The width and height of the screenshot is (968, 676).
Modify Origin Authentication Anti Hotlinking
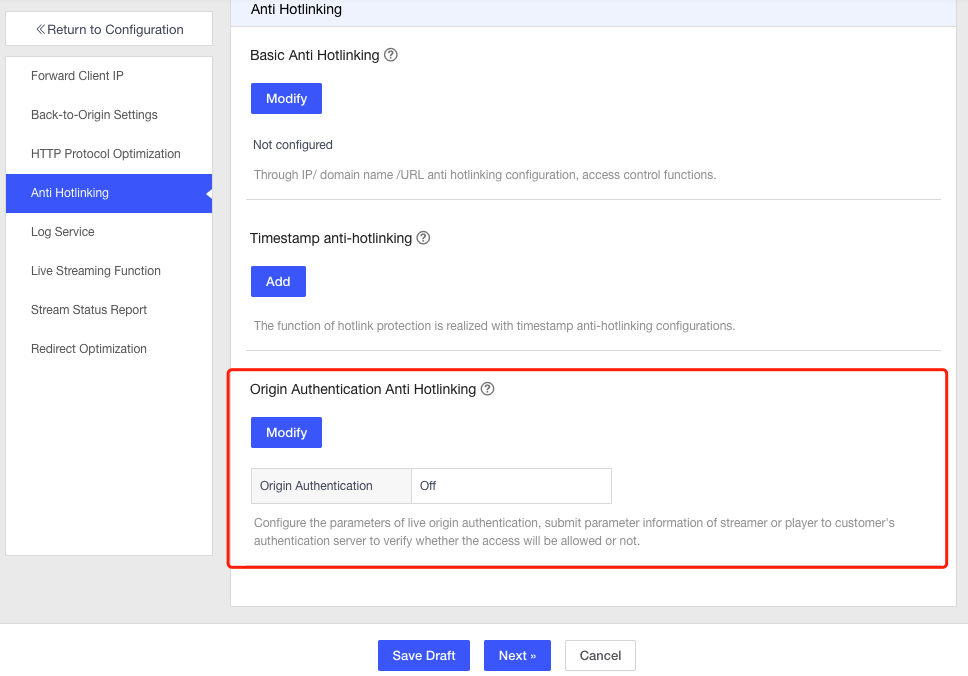coord(286,433)
